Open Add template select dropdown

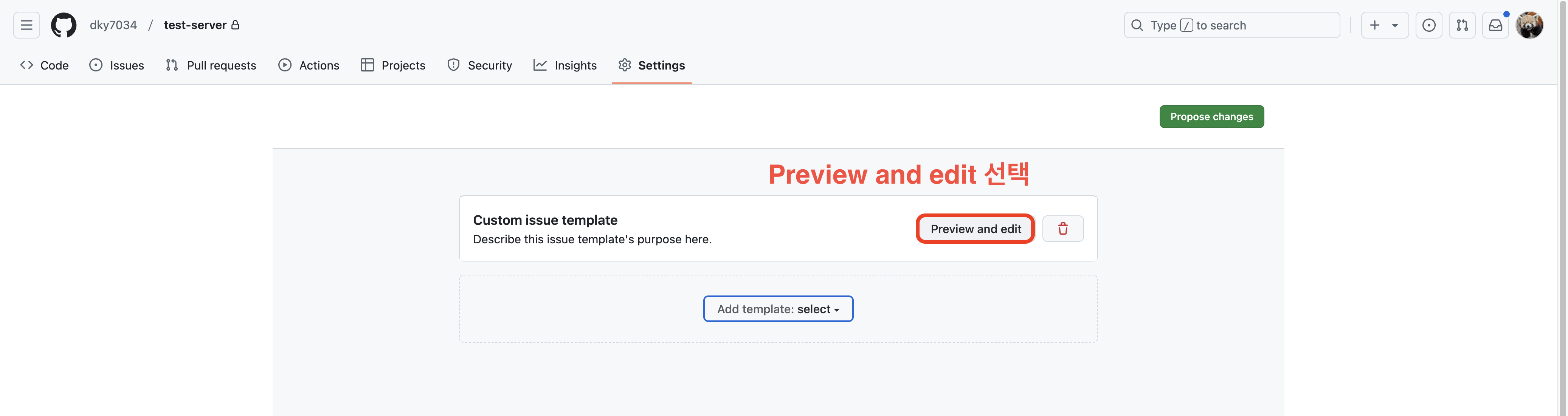point(777,309)
